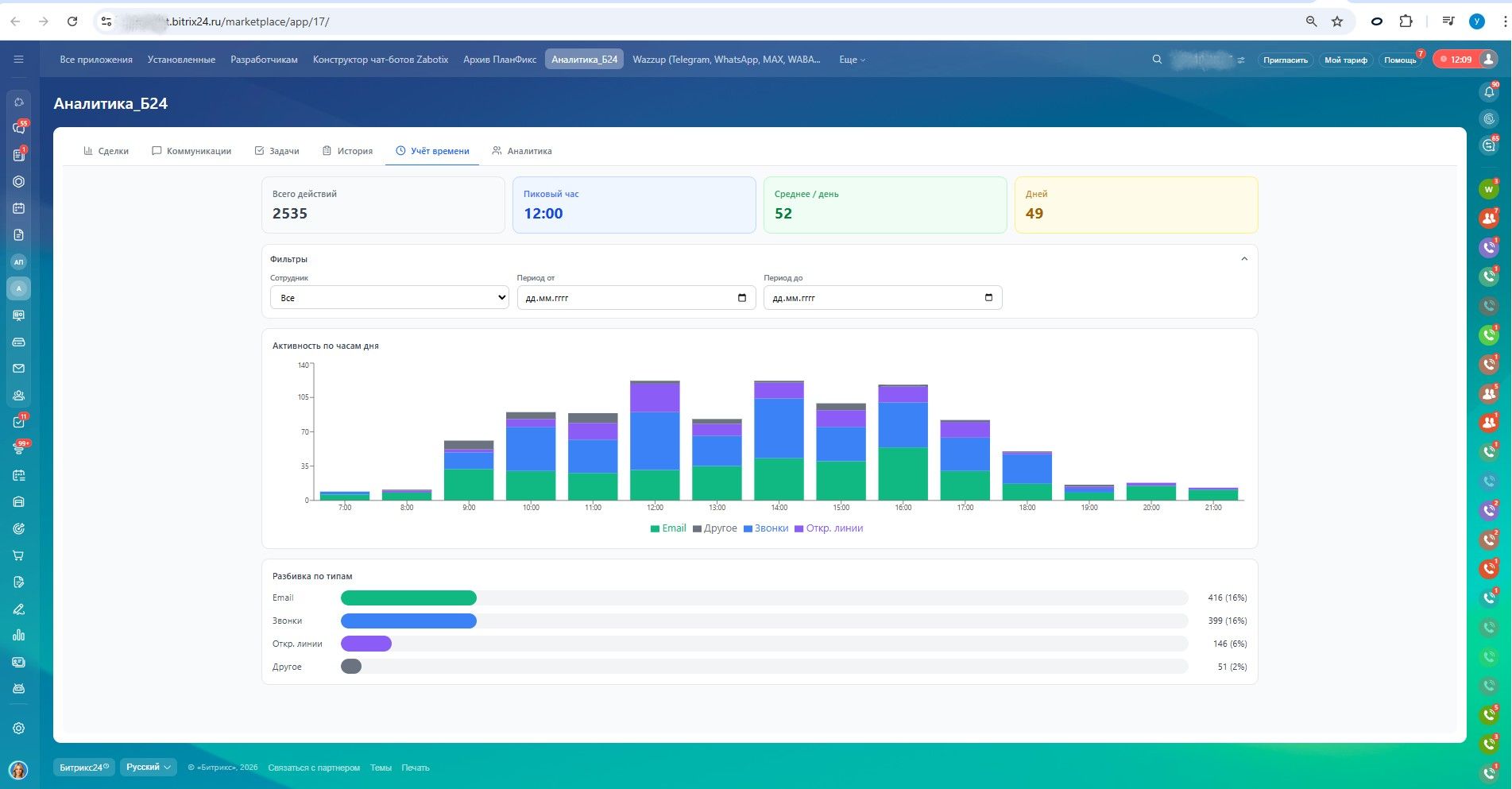Open the chat messenger icon with 55 badge

[19, 129]
